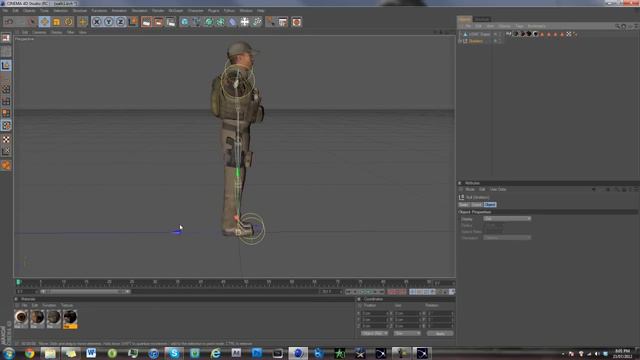Toggle position keying blue button
This screenshot has height=360, width=640.
coord(413,291)
